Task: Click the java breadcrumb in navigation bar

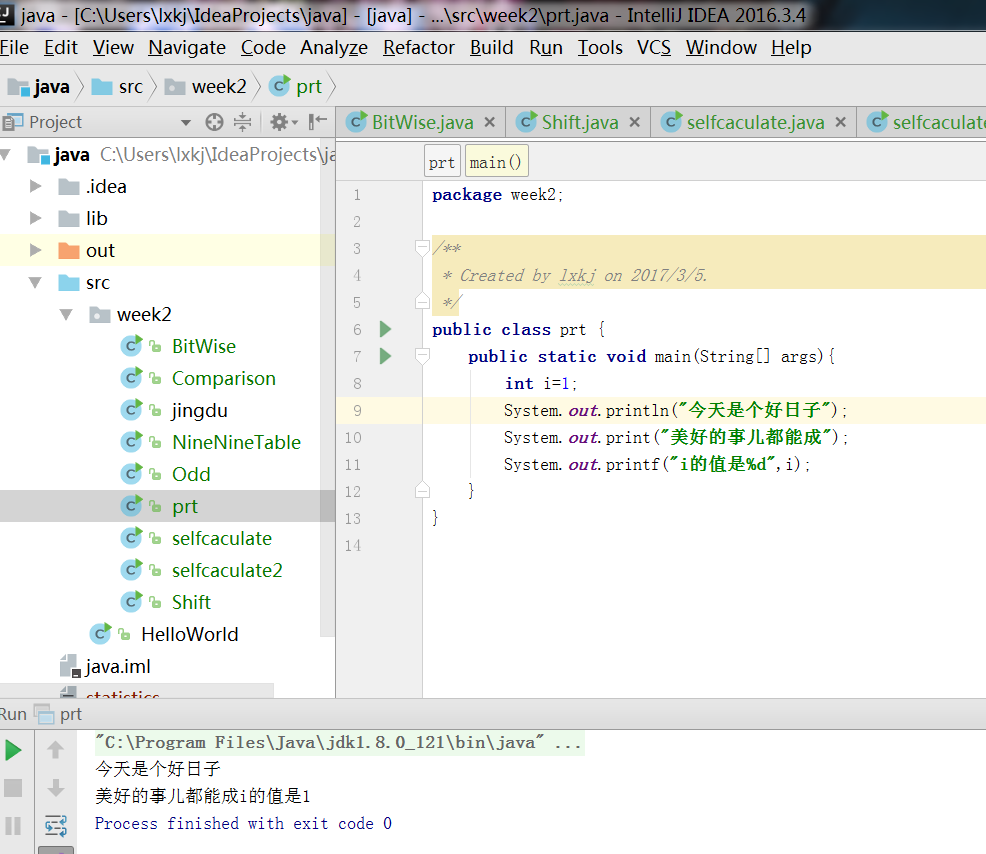Action: click(x=40, y=86)
